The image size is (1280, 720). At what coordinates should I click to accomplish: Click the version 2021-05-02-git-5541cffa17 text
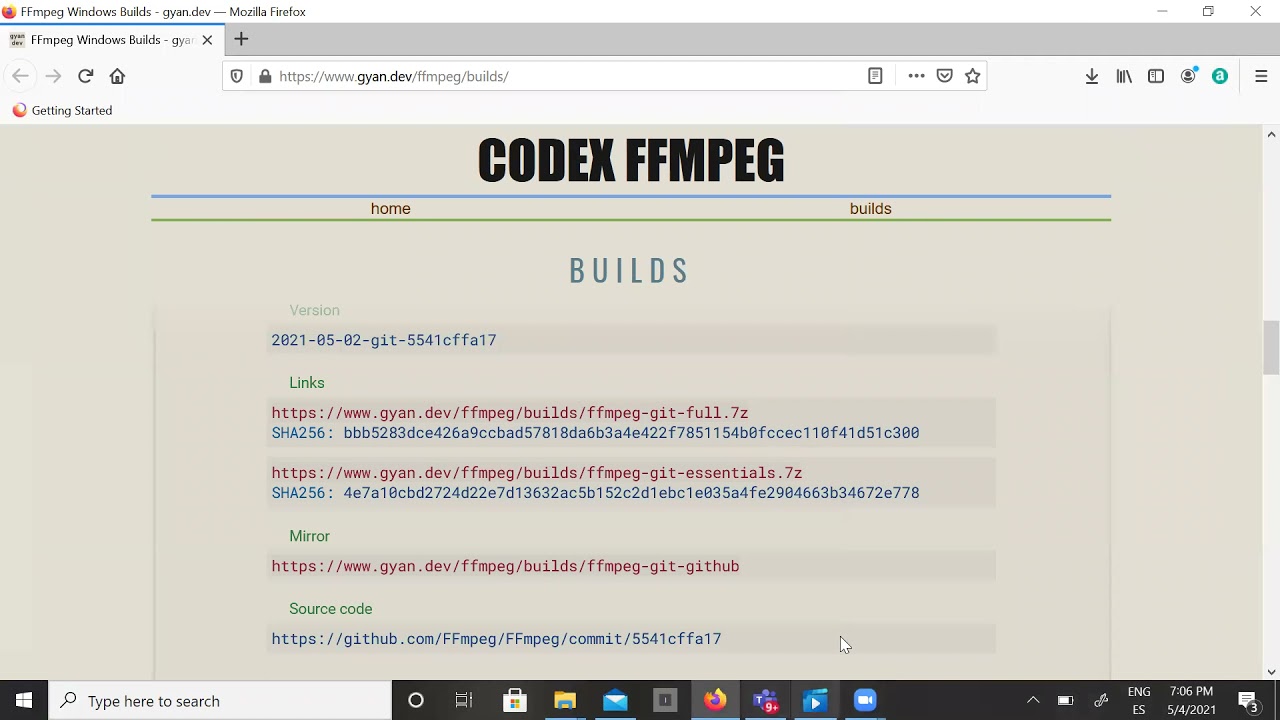click(x=384, y=340)
